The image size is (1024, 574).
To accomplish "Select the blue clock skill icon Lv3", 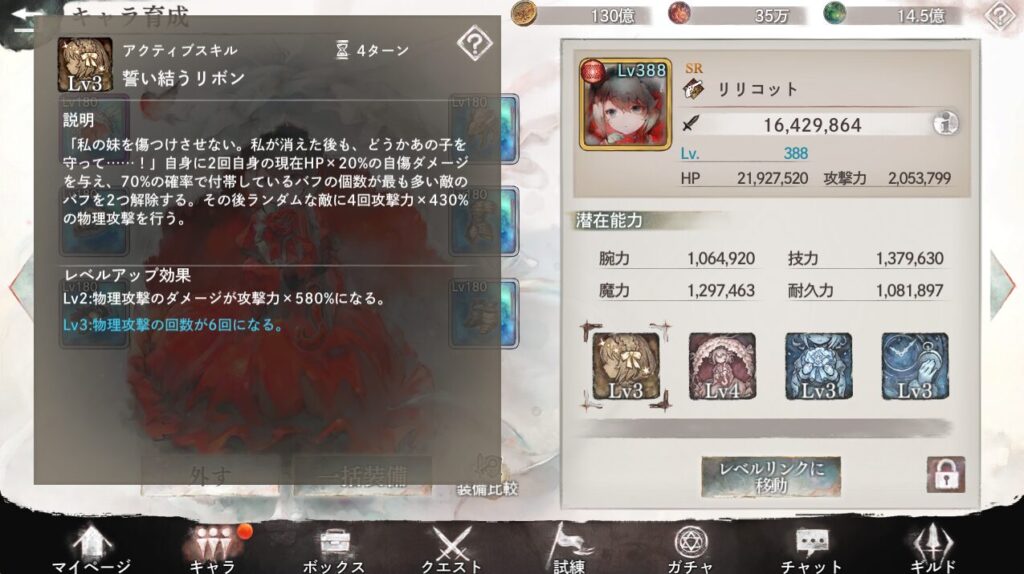I will pos(914,366).
